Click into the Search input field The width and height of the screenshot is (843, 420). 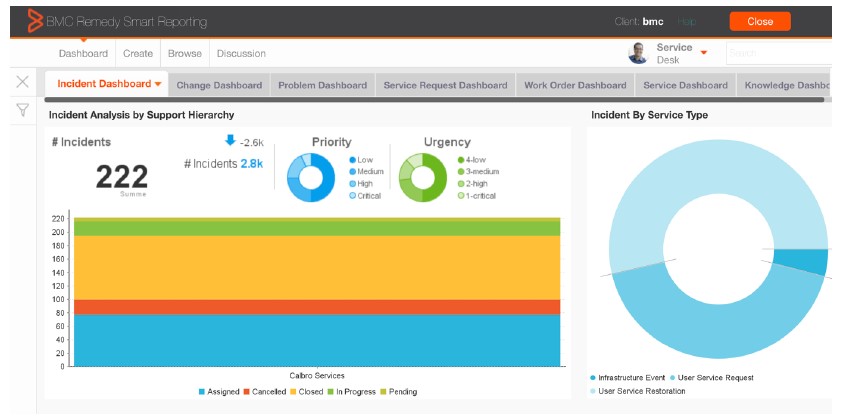coord(778,53)
